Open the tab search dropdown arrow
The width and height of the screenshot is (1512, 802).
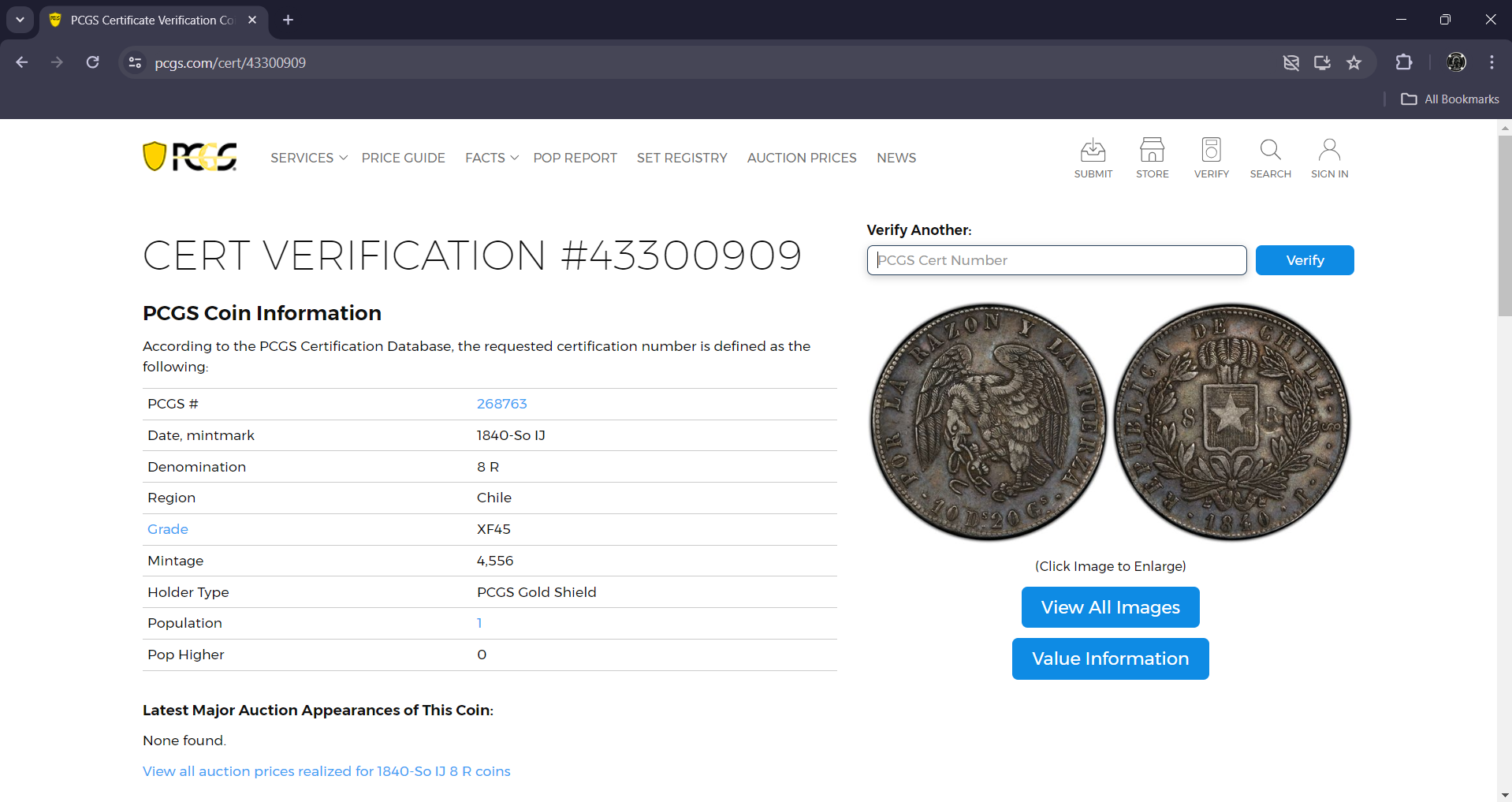click(x=20, y=20)
